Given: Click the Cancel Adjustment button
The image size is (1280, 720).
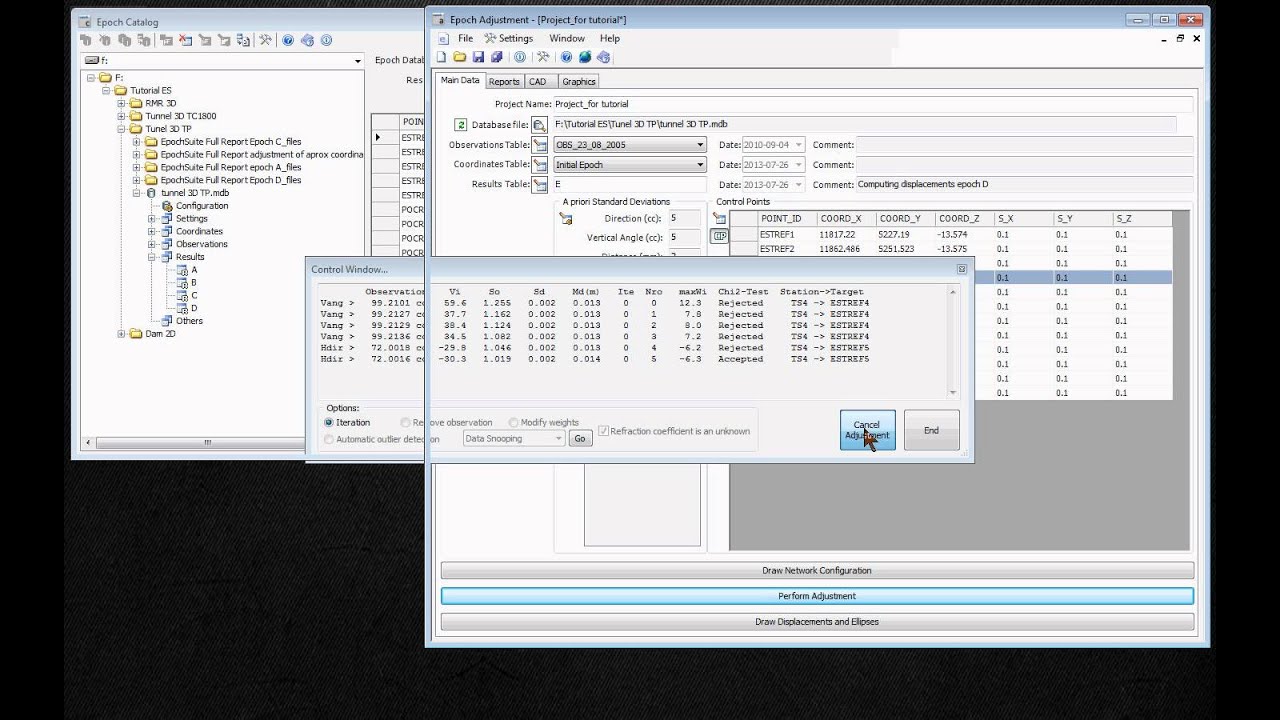Looking at the screenshot, I should point(867,430).
